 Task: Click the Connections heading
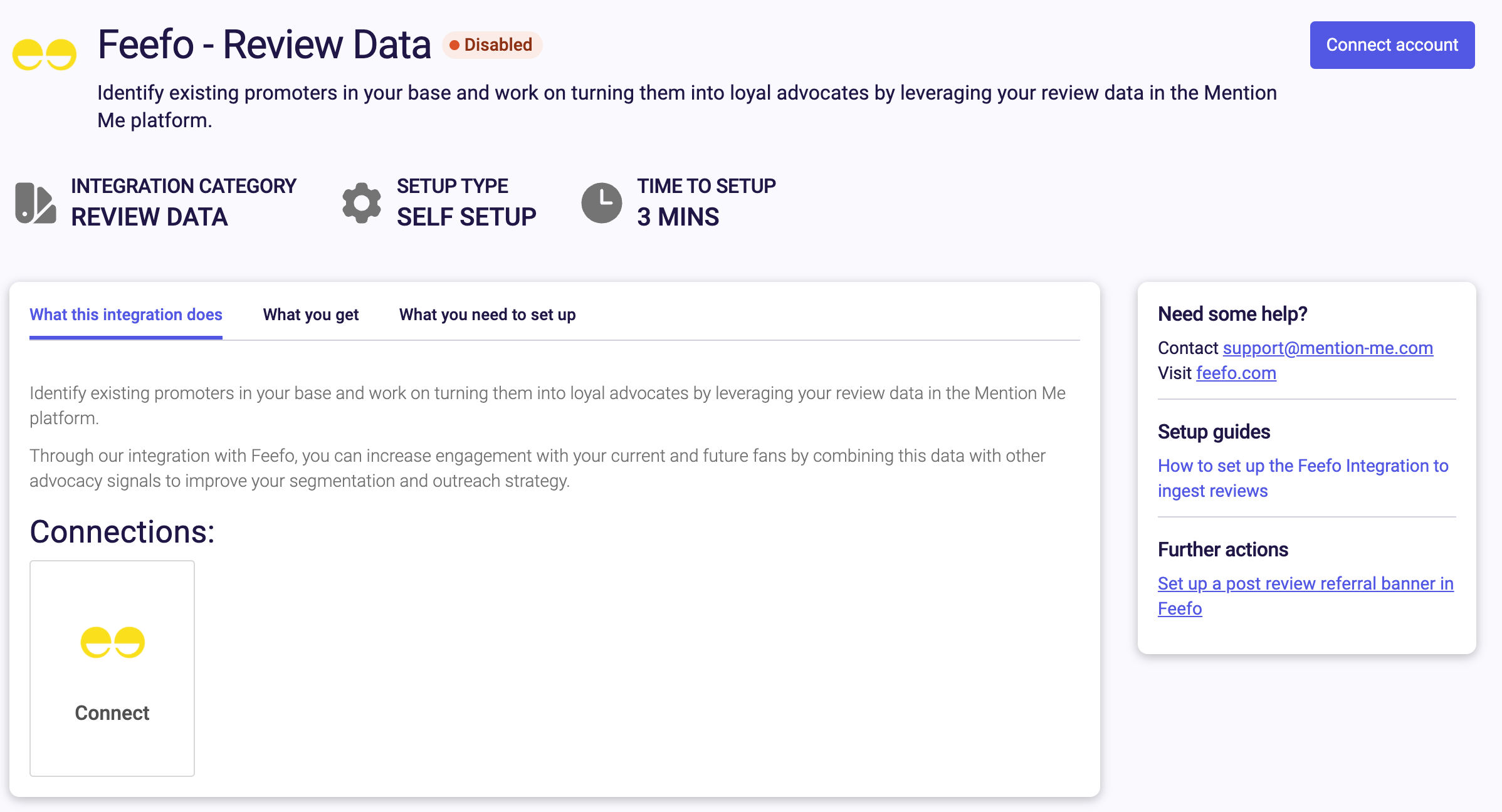(x=122, y=531)
